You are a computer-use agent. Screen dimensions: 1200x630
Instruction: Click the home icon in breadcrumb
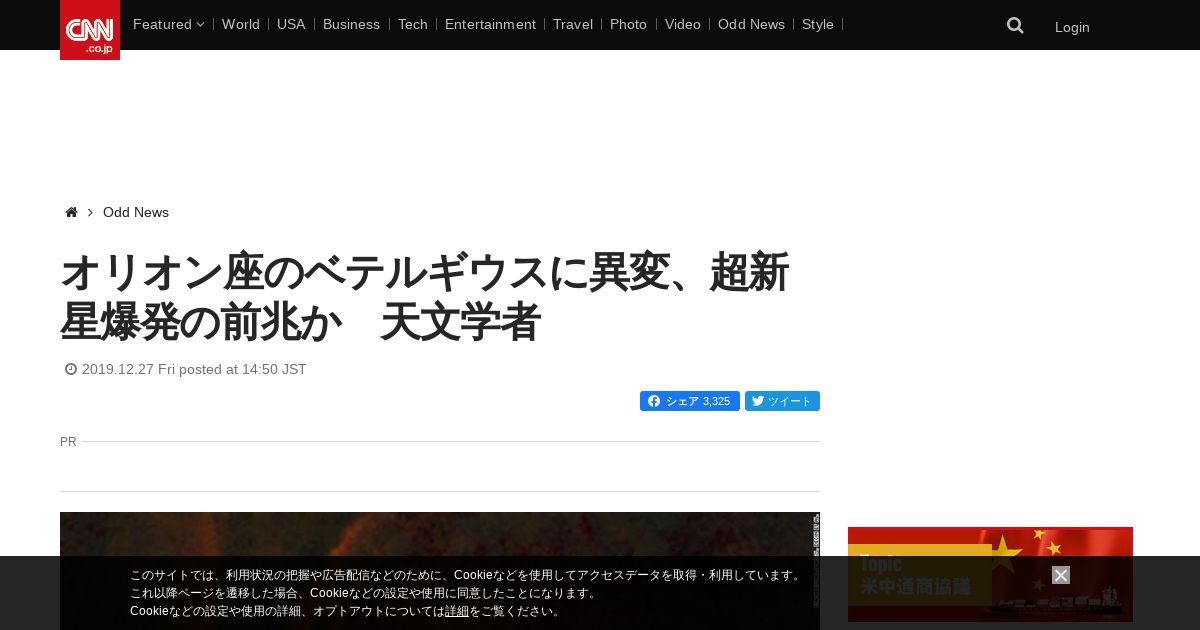coord(71,212)
